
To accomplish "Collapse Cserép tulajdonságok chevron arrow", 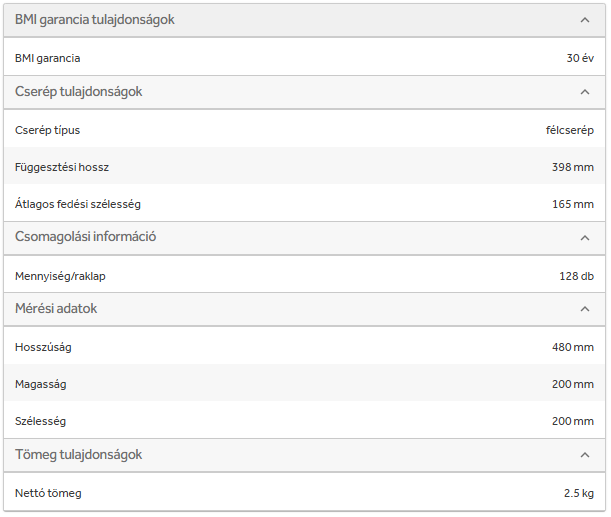I will pyautogui.click(x=585, y=92).
